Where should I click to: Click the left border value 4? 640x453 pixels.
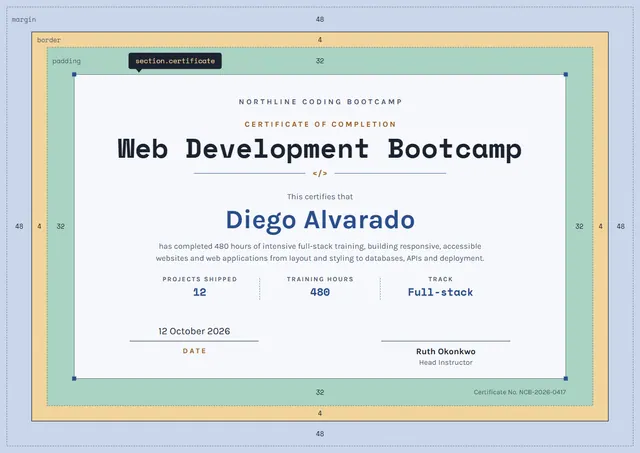[39, 226]
